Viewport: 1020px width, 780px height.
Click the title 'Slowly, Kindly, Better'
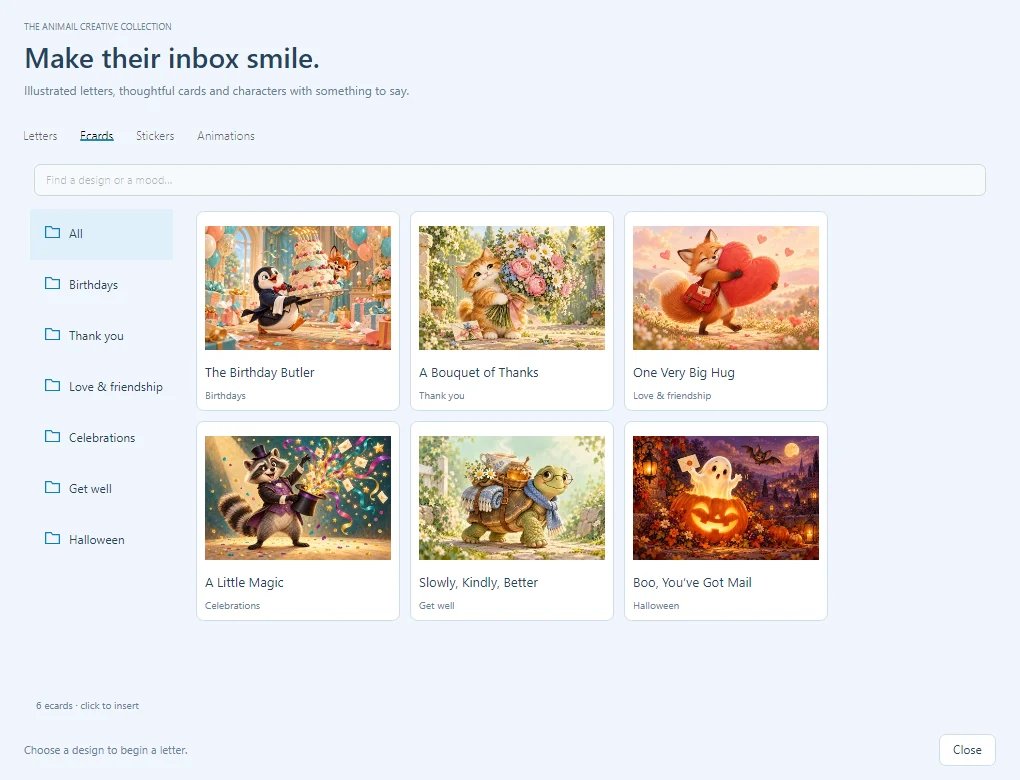[x=478, y=583]
